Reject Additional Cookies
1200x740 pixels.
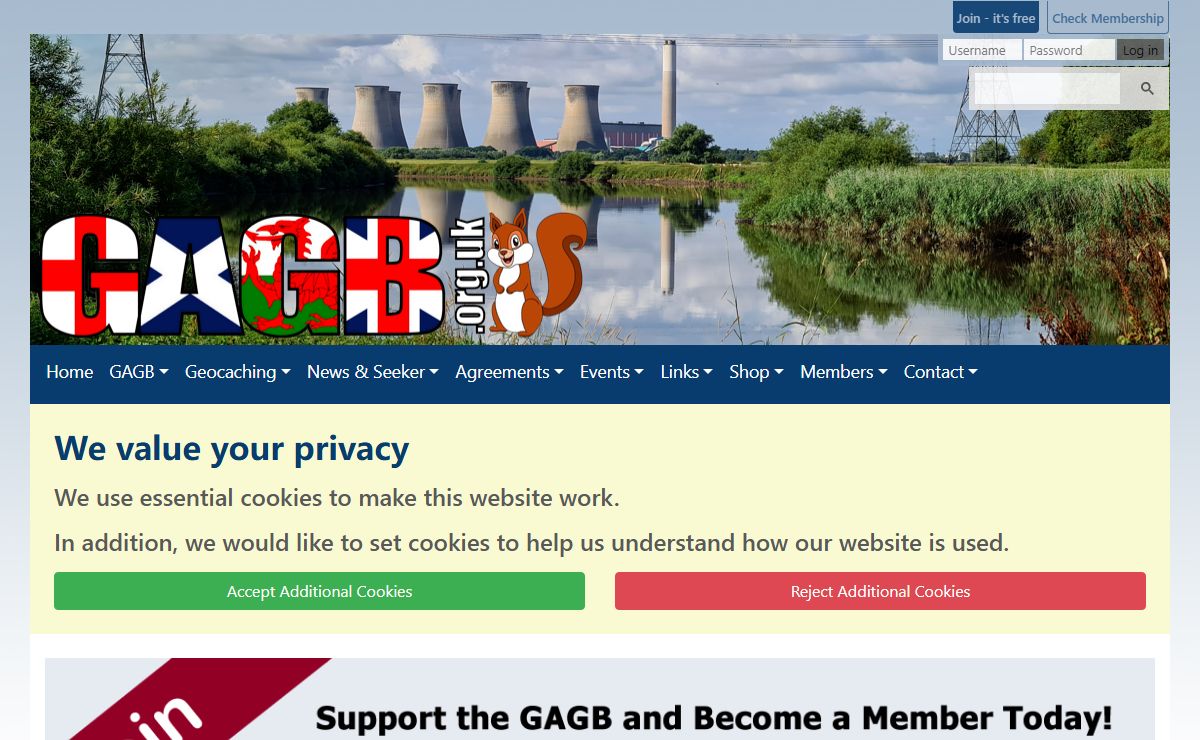point(880,591)
